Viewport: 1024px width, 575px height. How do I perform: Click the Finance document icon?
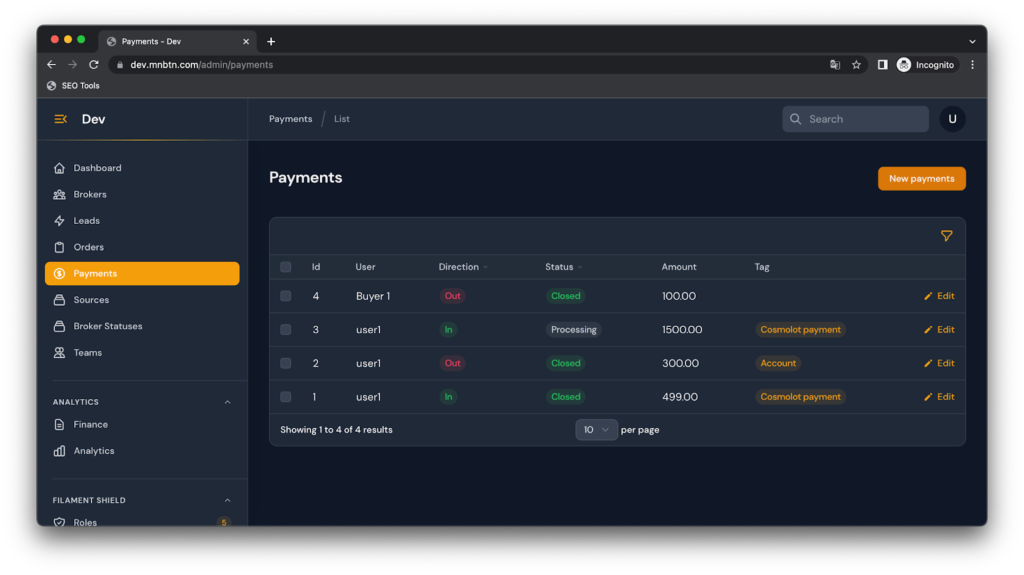(60, 424)
